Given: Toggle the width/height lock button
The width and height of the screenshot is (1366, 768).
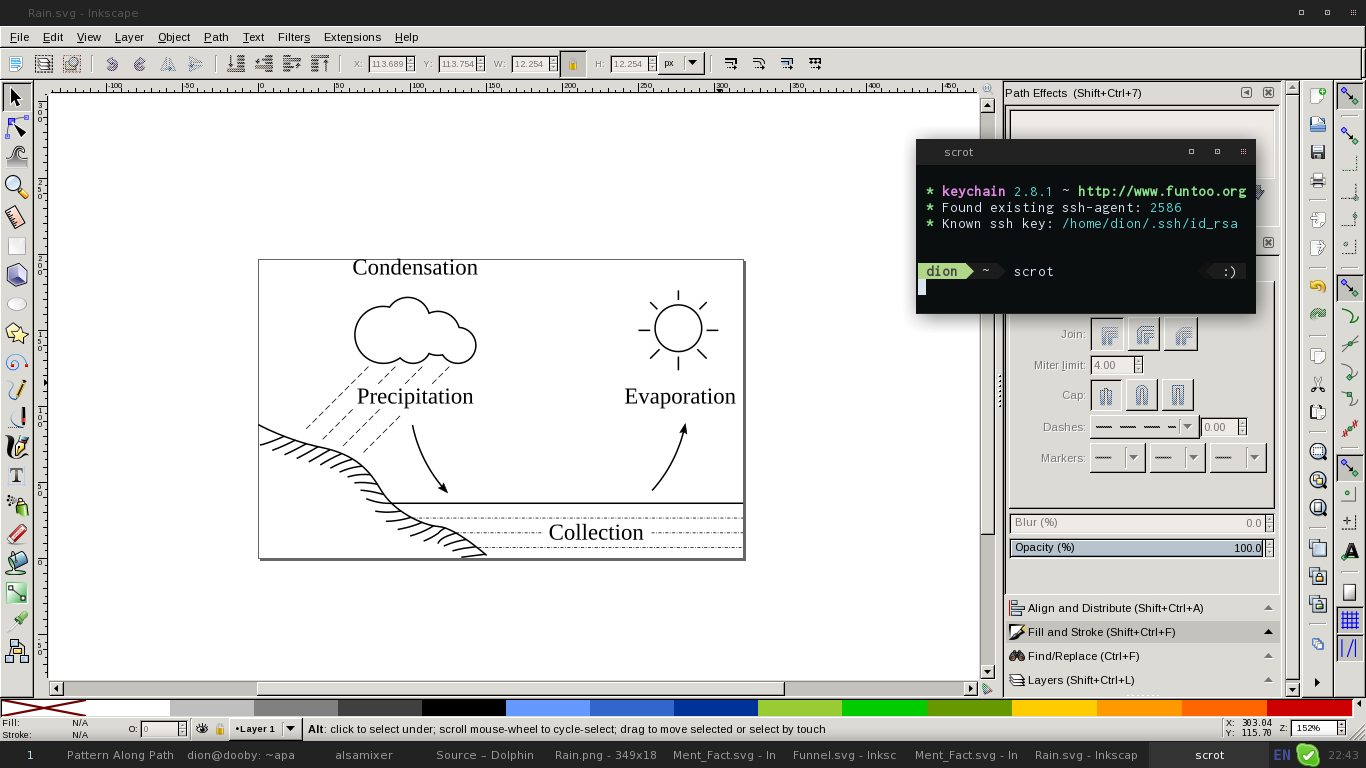Looking at the screenshot, I should 573,63.
